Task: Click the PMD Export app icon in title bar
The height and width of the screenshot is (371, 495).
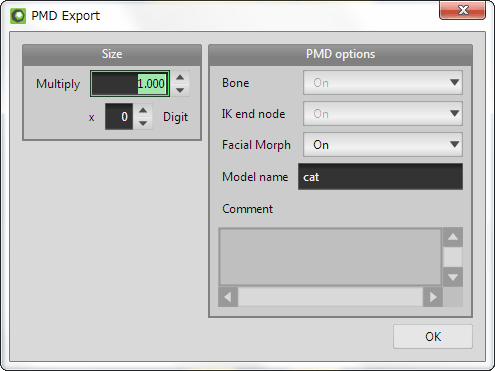Action: [x=18, y=16]
